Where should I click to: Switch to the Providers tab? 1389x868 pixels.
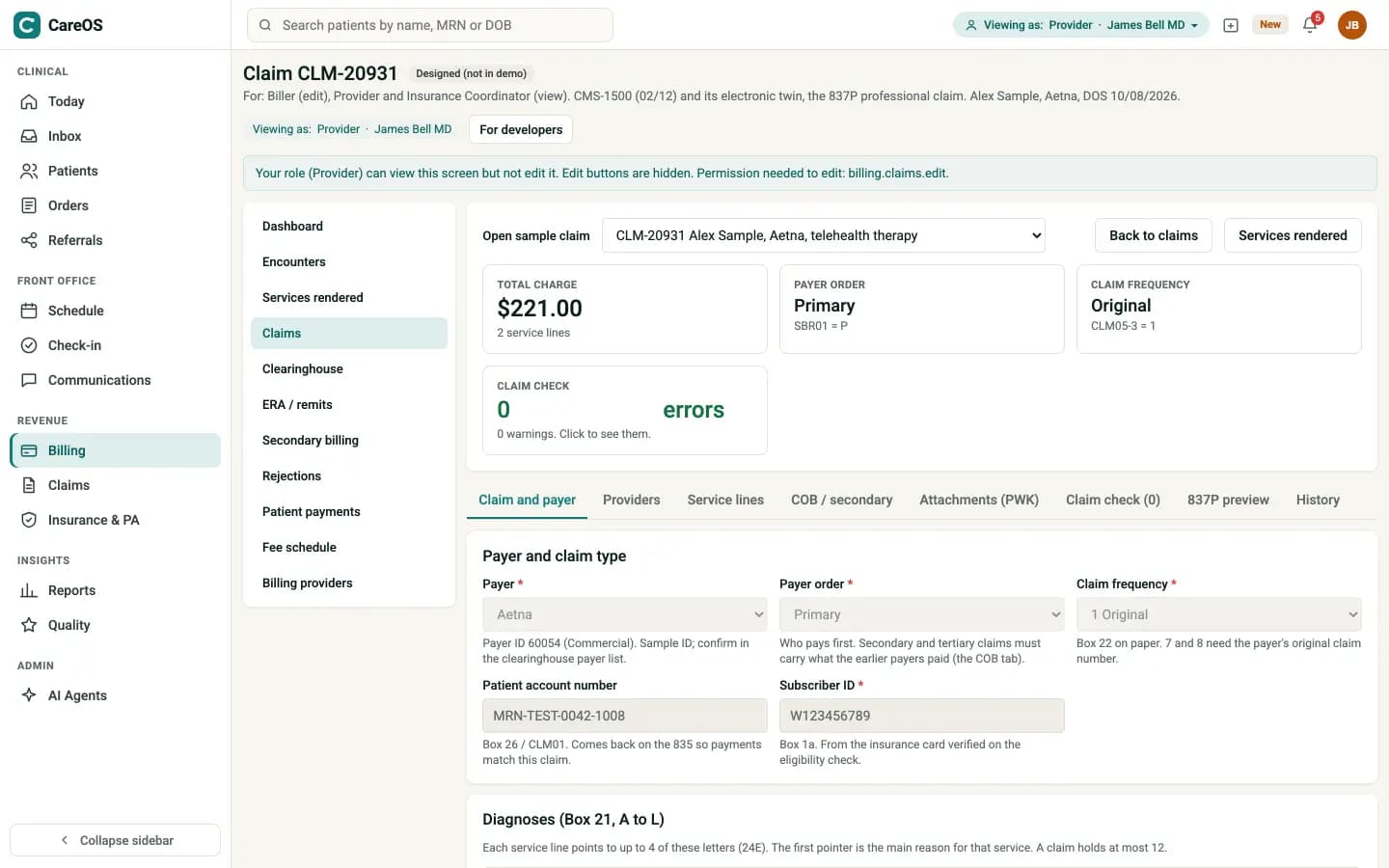[x=632, y=500]
